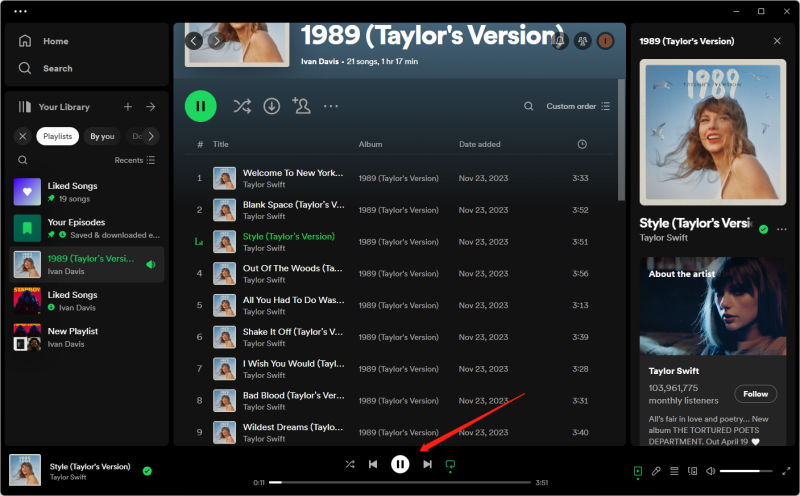The height and width of the screenshot is (496, 800).
Task: Open the Recents sort dropdown
Action: pyautogui.click(x=135, y=160)
